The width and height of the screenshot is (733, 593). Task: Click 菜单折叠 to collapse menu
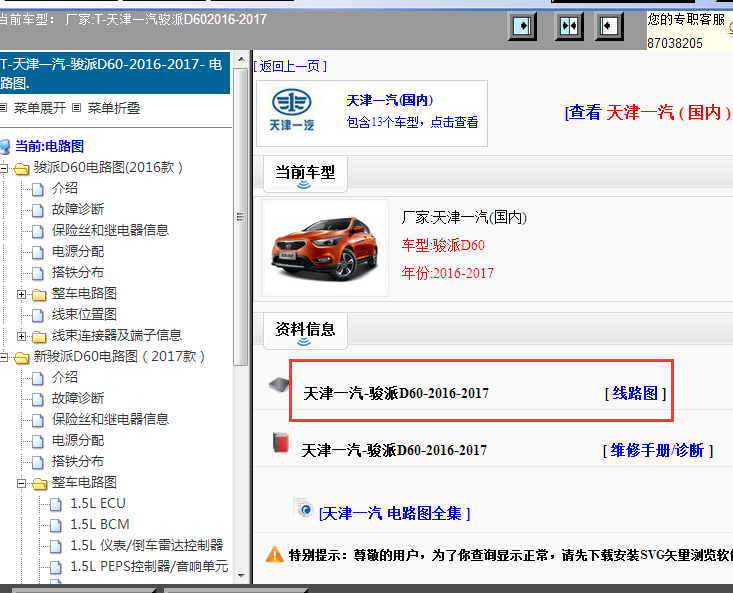[114, 108]
